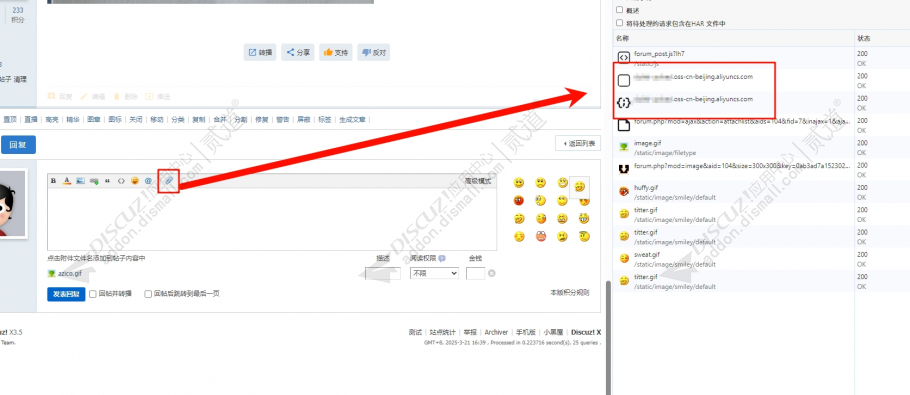Screen dimensions: 910x395
Task: Click the huffy.gif request icon
Action: coord(624,191)
